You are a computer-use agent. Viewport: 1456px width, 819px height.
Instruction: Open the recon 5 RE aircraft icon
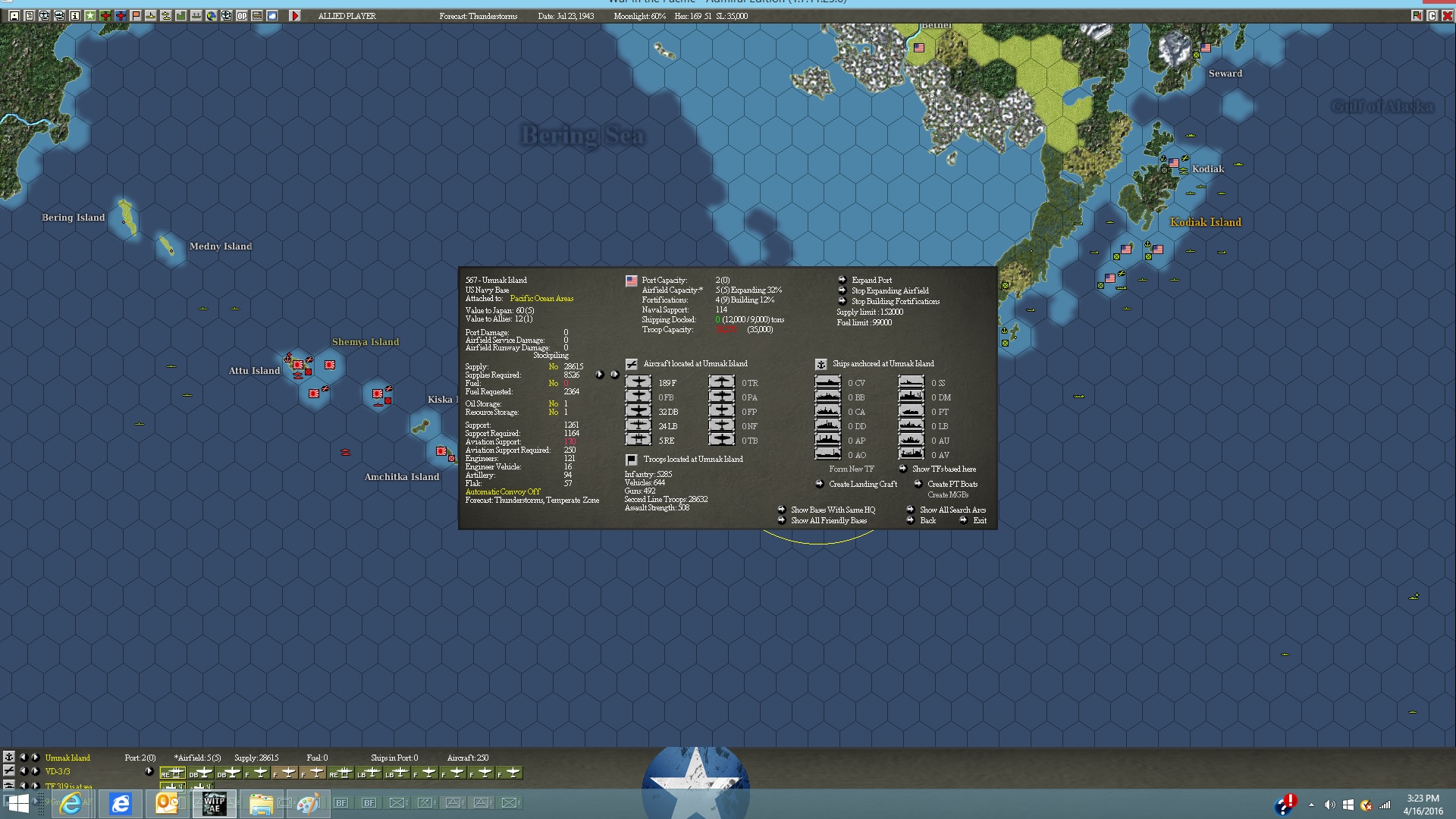point(638,440)
